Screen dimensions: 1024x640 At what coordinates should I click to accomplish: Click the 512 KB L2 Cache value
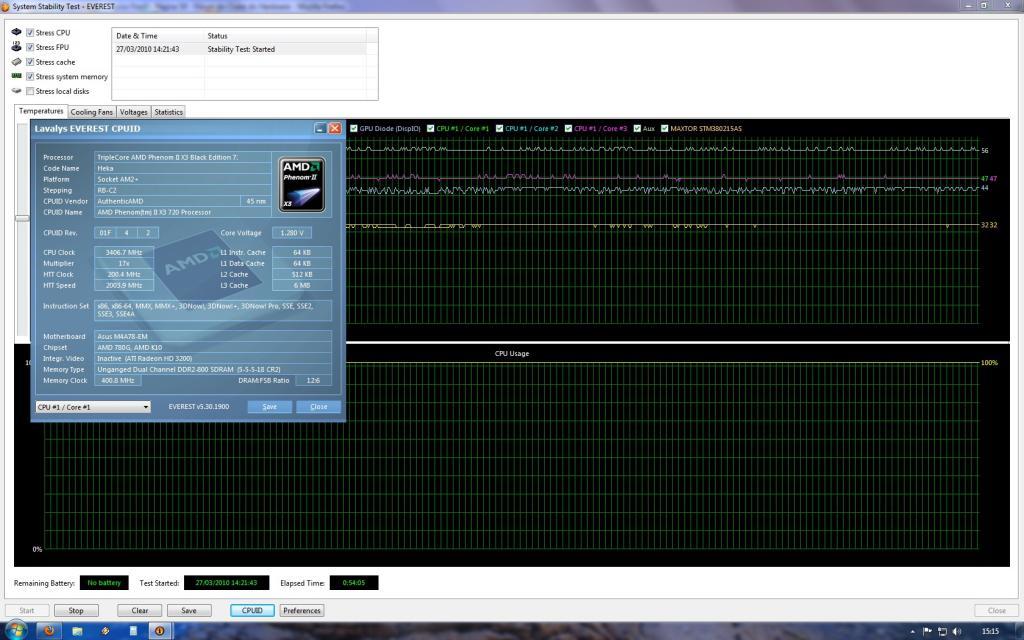tap(302, 274)
